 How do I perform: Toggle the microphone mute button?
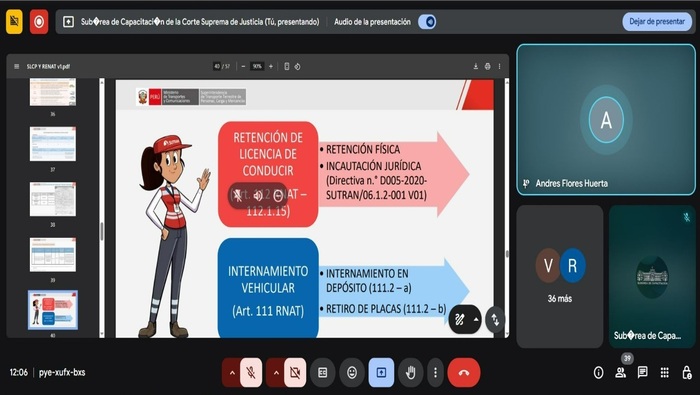tap(251, 372)
